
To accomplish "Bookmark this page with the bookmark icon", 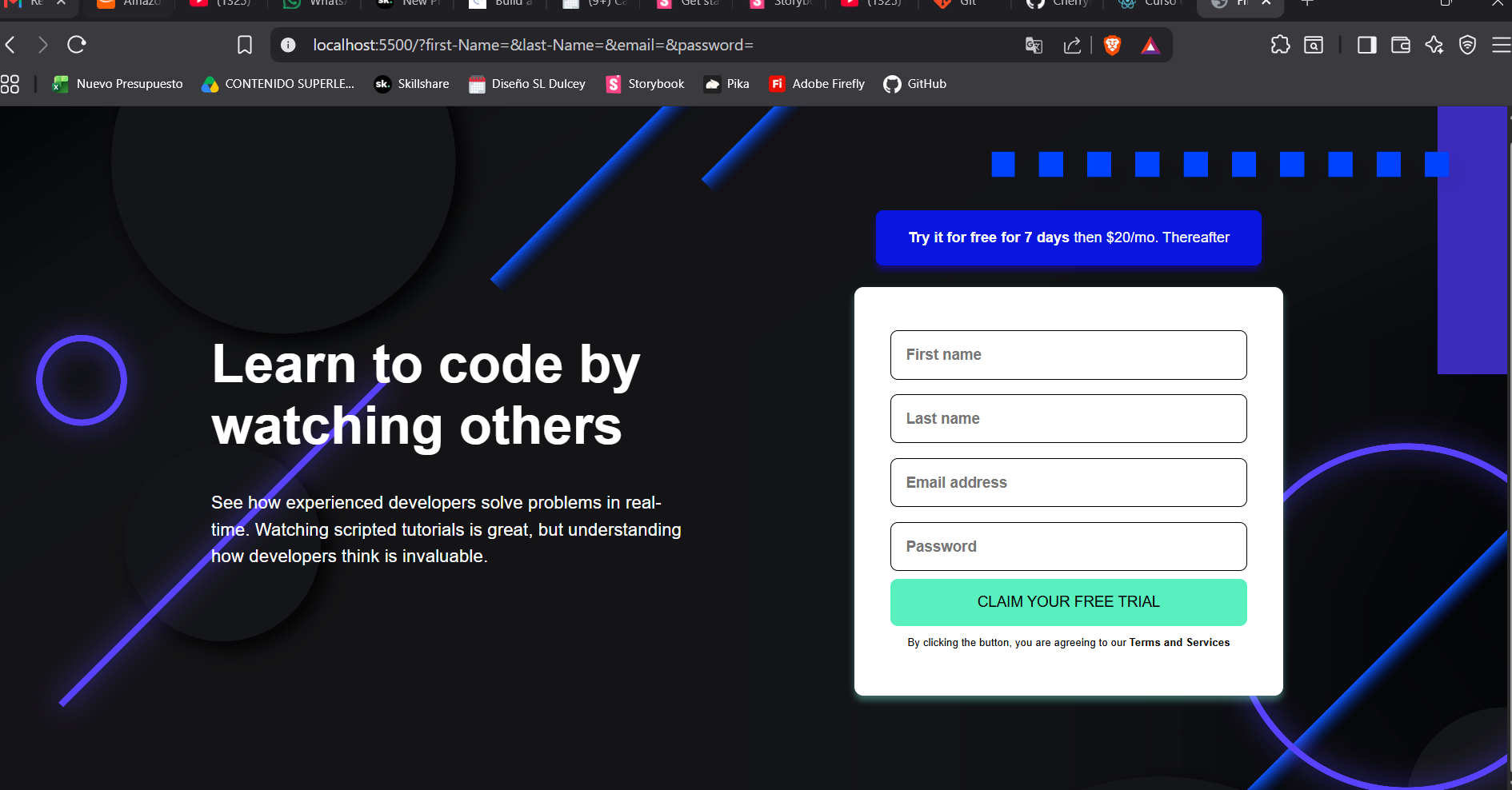I will (245, 45).
